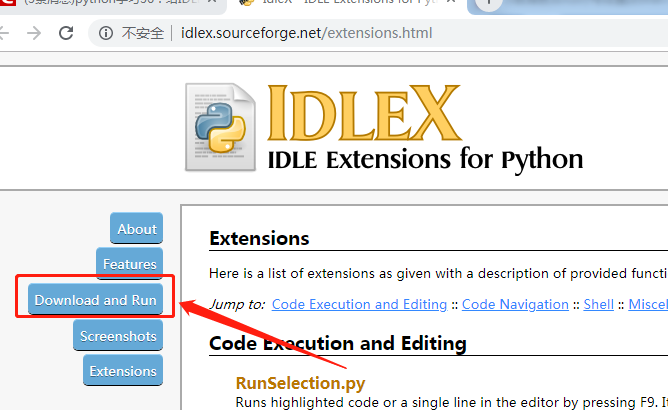Click the Code Execution and Editing heading

[338, 343]
